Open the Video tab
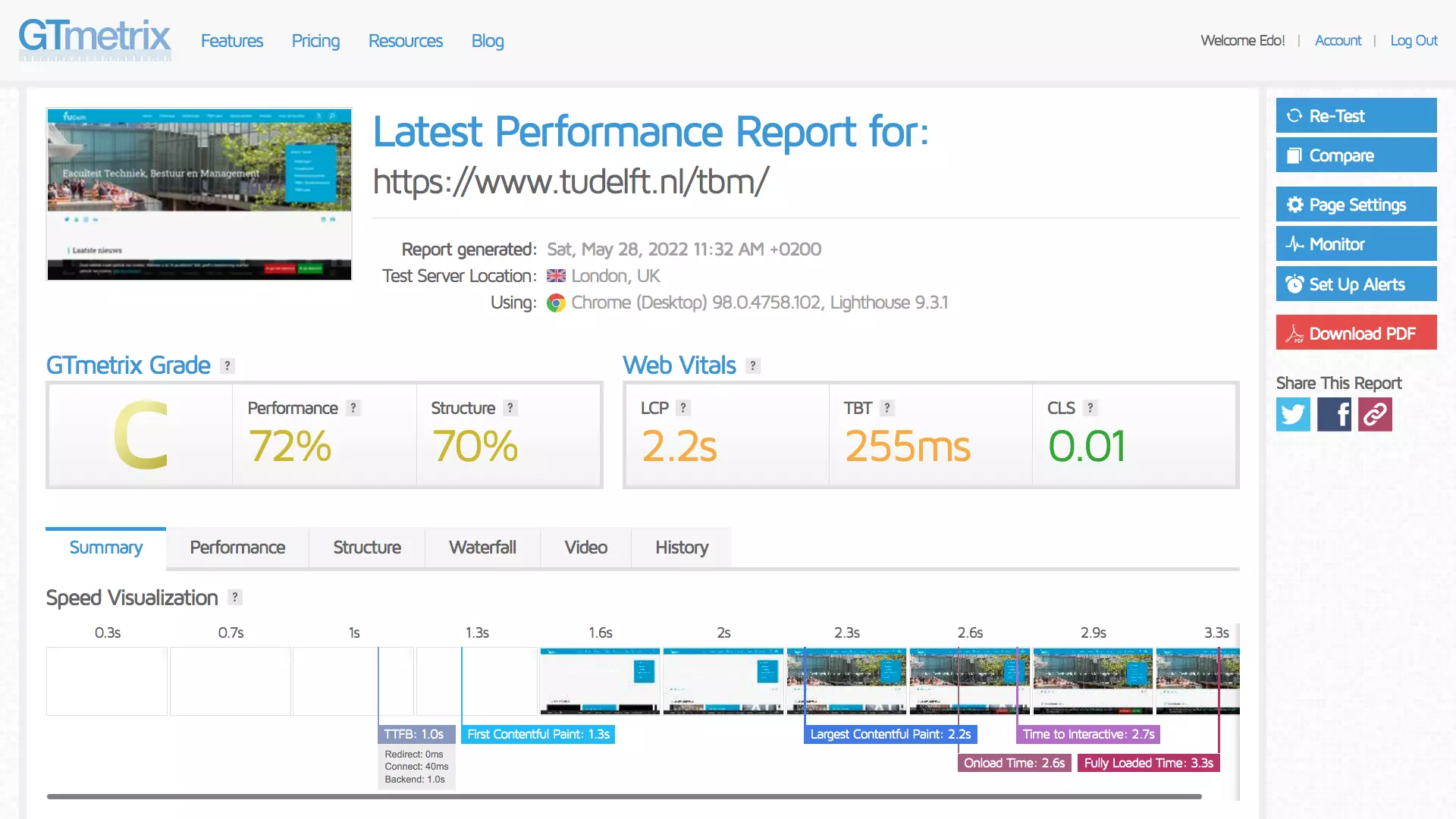The height and width of the screenshot is (819, 1456). 585,547
